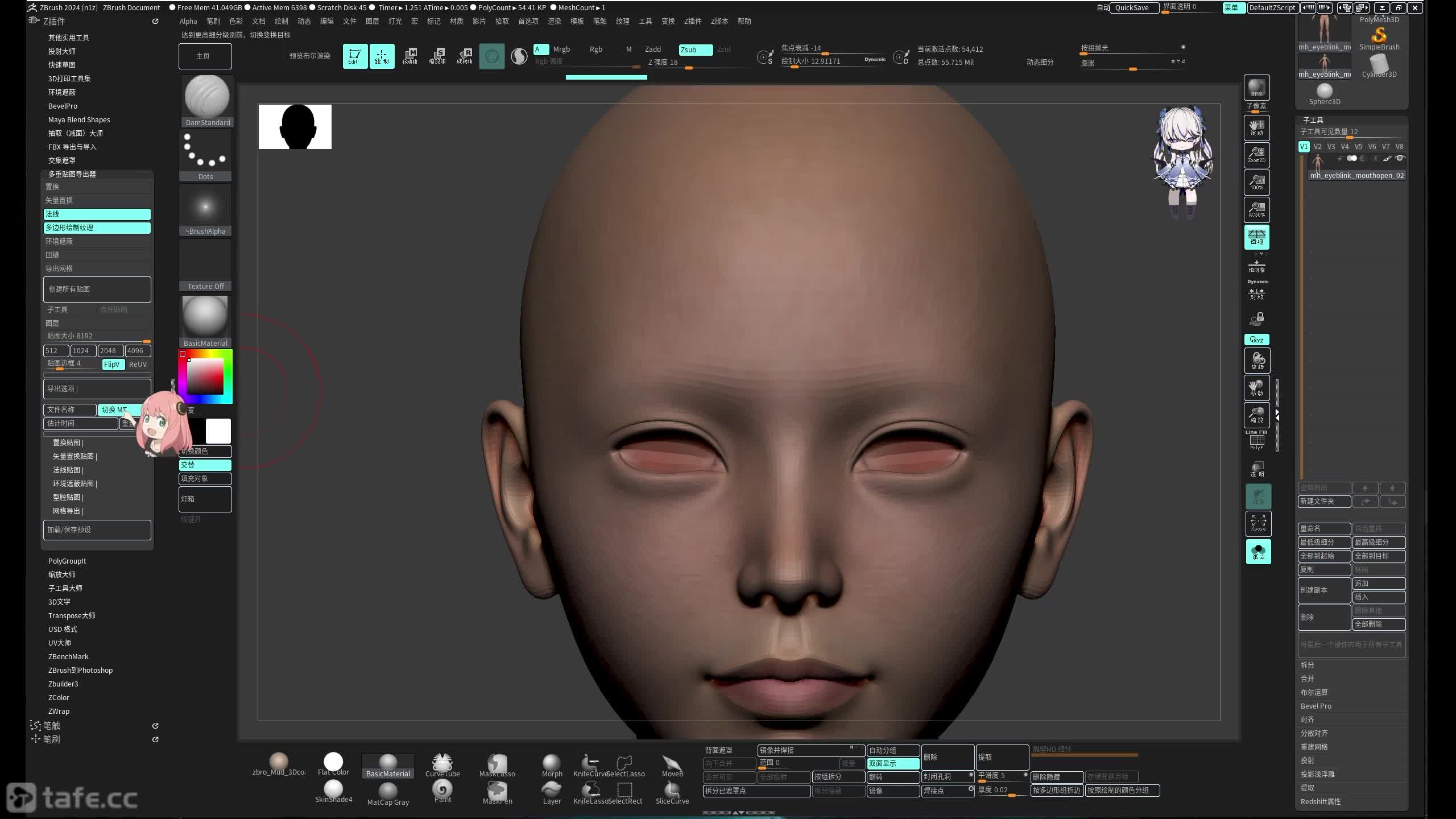The image size is (1456, 819).
Task: Toggle the normal map option 法线
Action: coord(97,214)
